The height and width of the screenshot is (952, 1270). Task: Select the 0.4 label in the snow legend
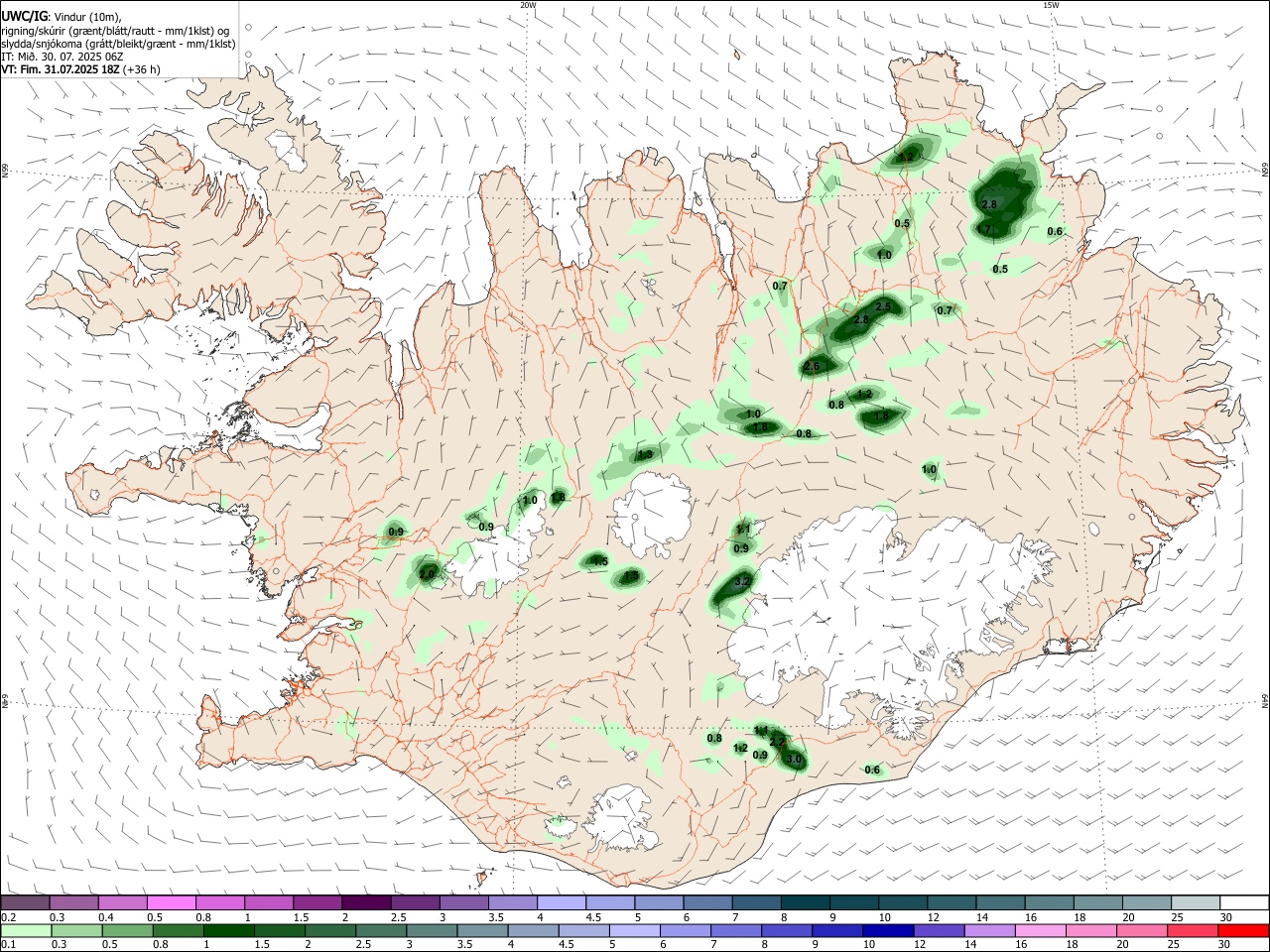click(105, 917)
